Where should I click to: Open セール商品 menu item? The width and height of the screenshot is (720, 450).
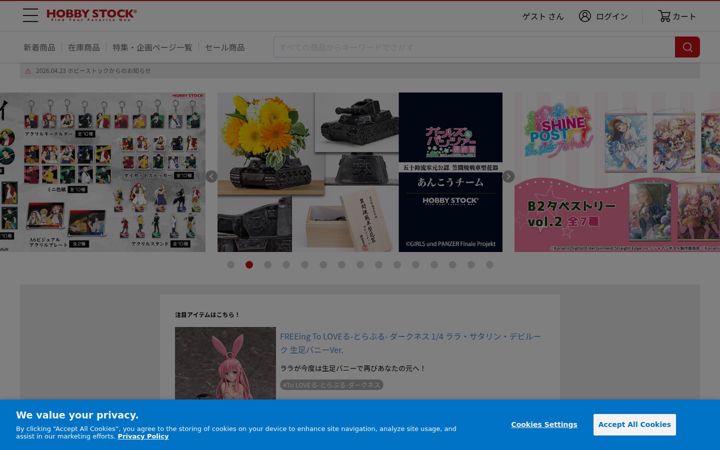point(225,47)
